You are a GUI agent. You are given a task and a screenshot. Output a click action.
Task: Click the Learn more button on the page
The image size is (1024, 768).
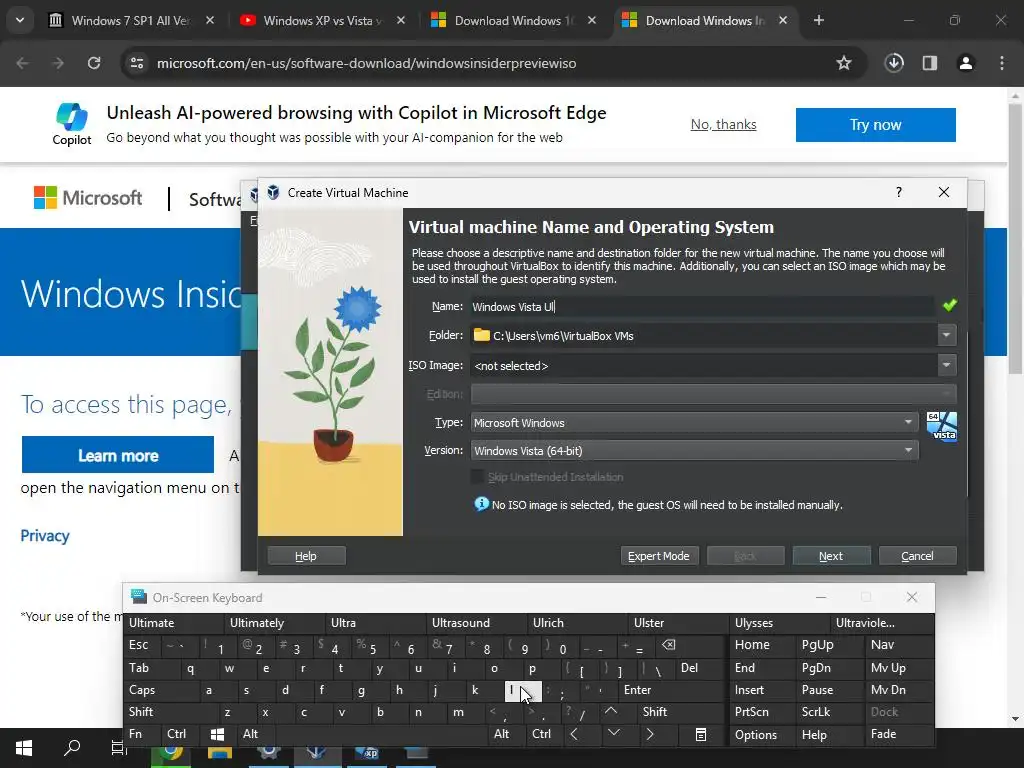coord(118,455)
